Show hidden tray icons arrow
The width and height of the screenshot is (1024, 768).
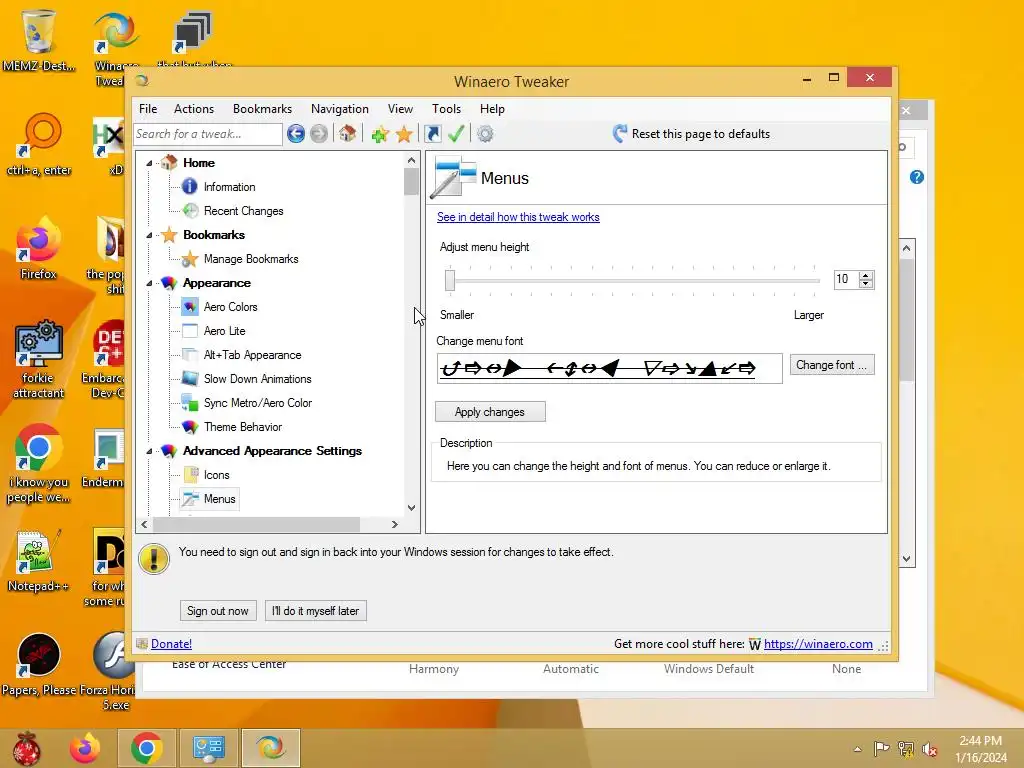pyautogui.click(x=857, y=749)
